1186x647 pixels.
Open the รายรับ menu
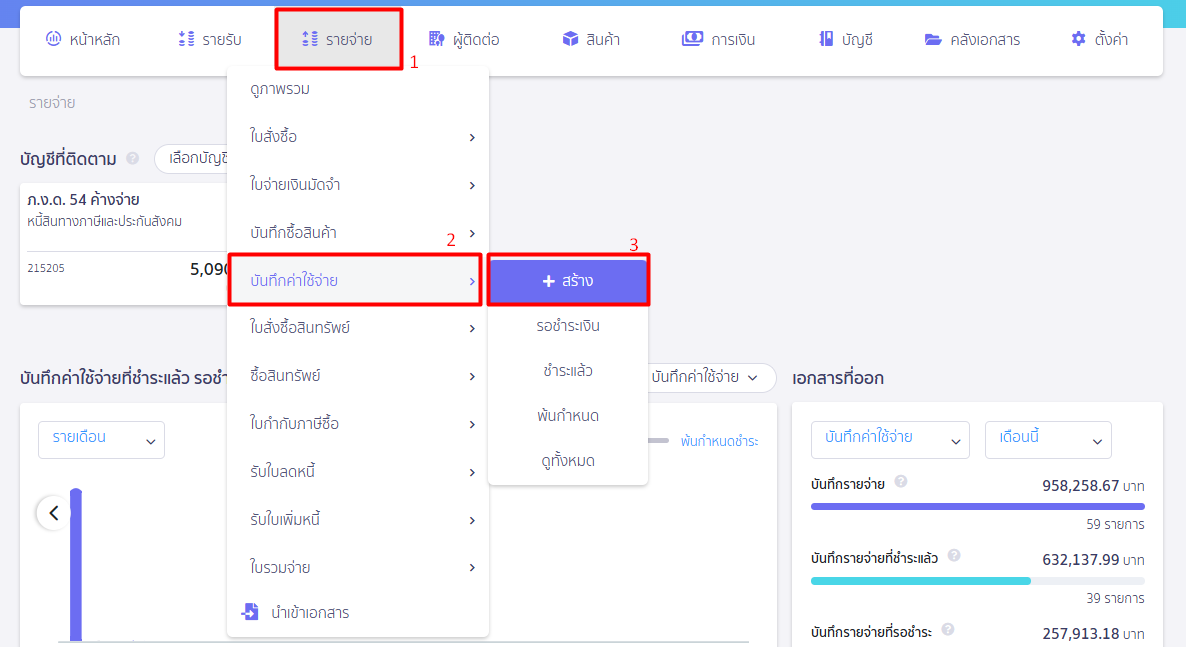click(210, 39)
